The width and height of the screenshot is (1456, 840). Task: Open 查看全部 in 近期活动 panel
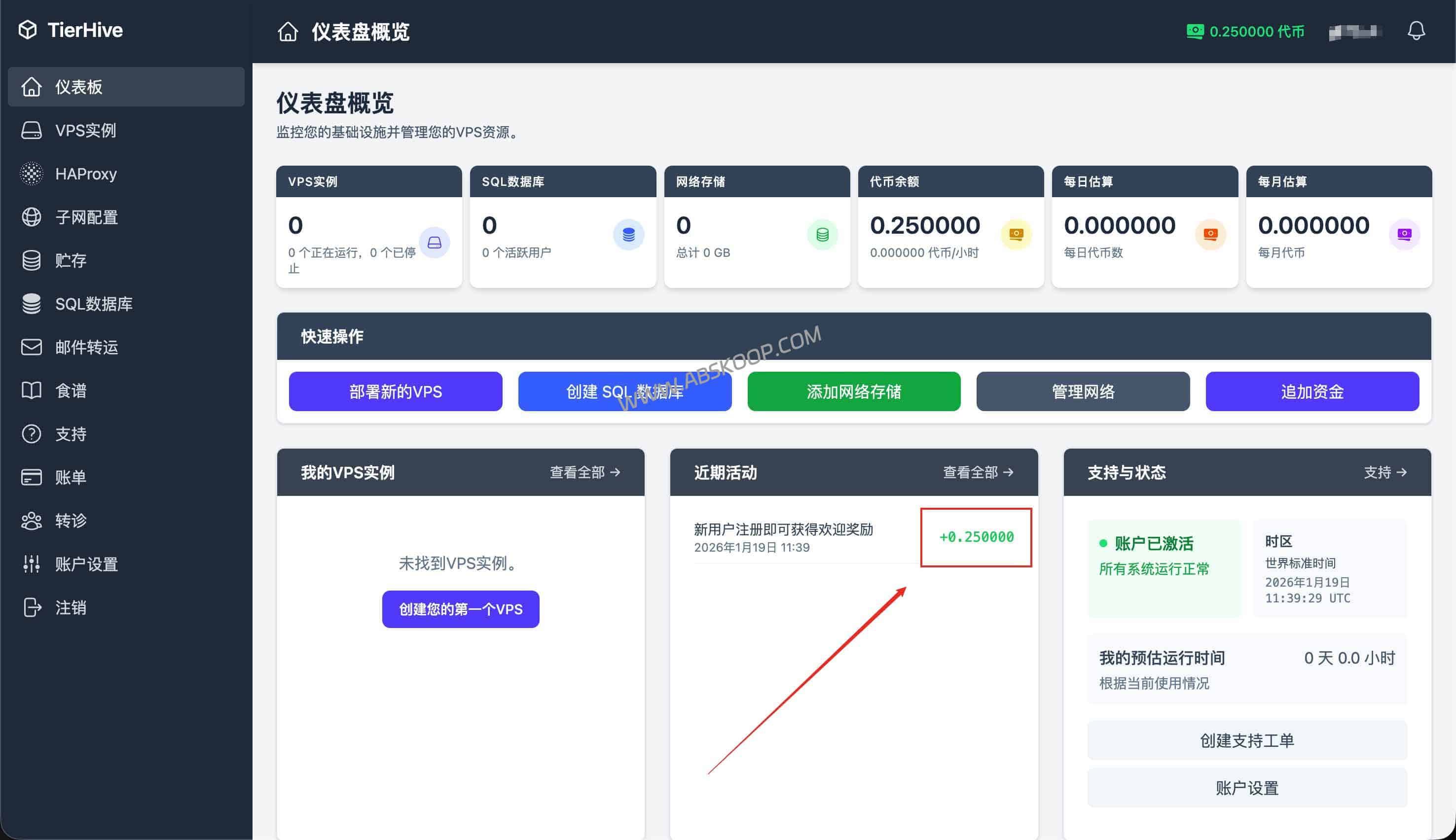(978, 472)
